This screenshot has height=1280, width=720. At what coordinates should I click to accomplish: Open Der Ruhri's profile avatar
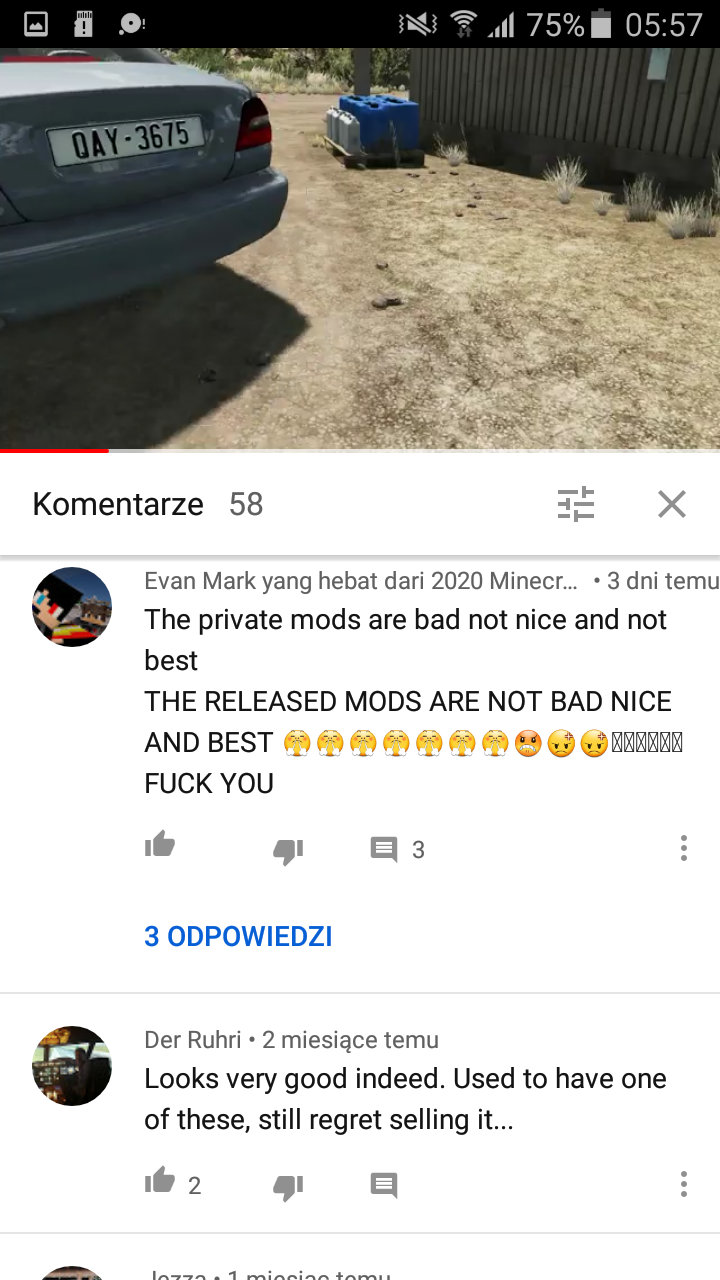[x=72, y=1065]
